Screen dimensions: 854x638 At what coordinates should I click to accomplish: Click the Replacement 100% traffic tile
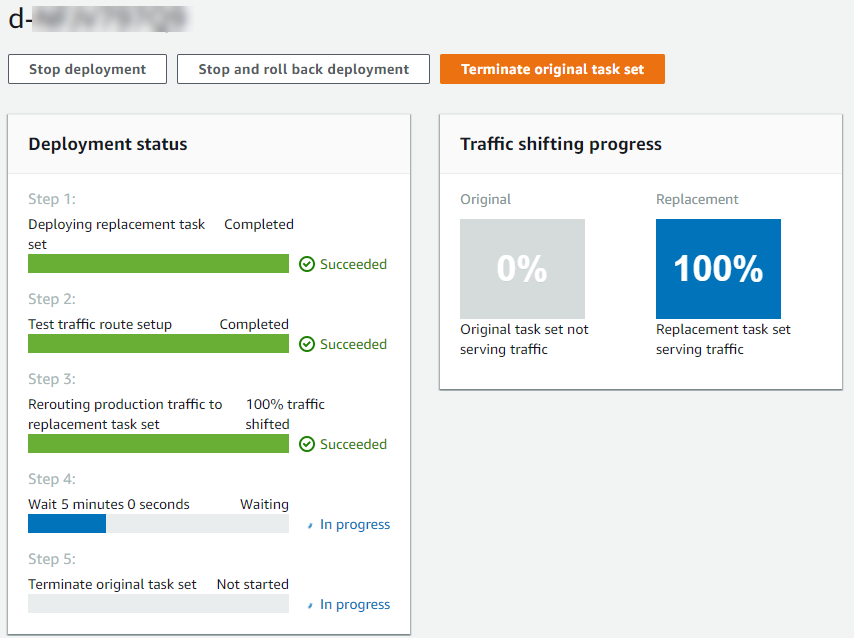(x=718, y=268)
